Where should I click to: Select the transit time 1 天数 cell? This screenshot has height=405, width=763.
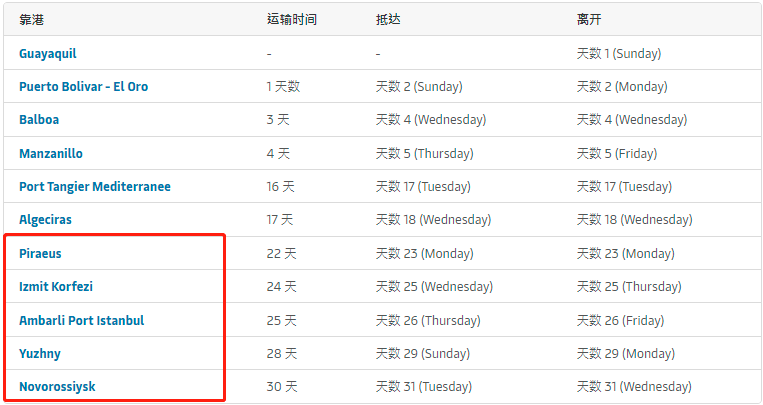(283, 87)
